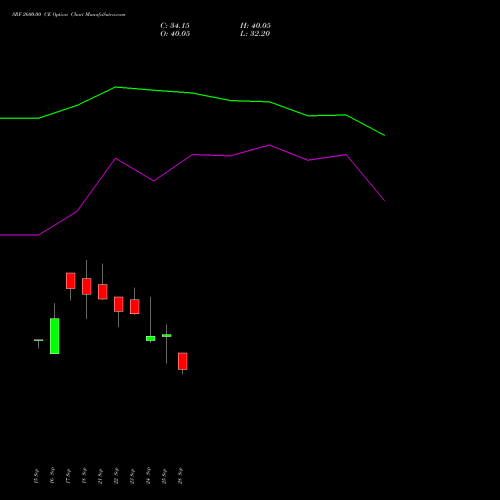The image size is (500, 500).
Task: Click the 17 Sep date label
Action: click(x=68, y=476)
